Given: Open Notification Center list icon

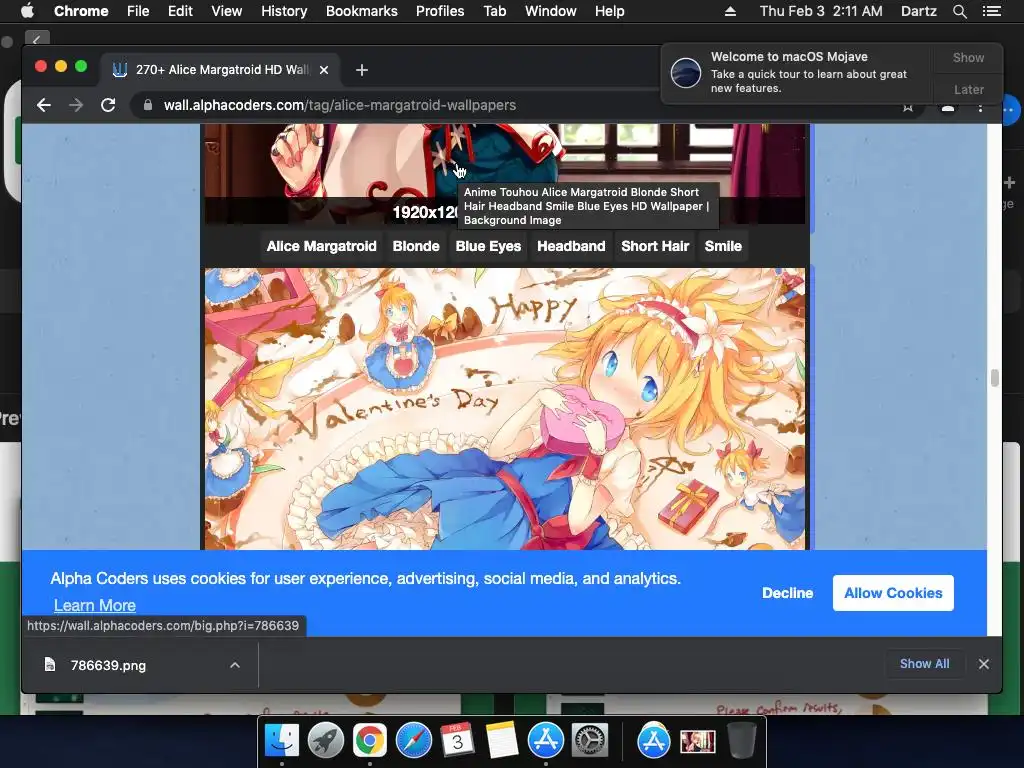Looking at the screenshot, I should (x=991, y=11).
